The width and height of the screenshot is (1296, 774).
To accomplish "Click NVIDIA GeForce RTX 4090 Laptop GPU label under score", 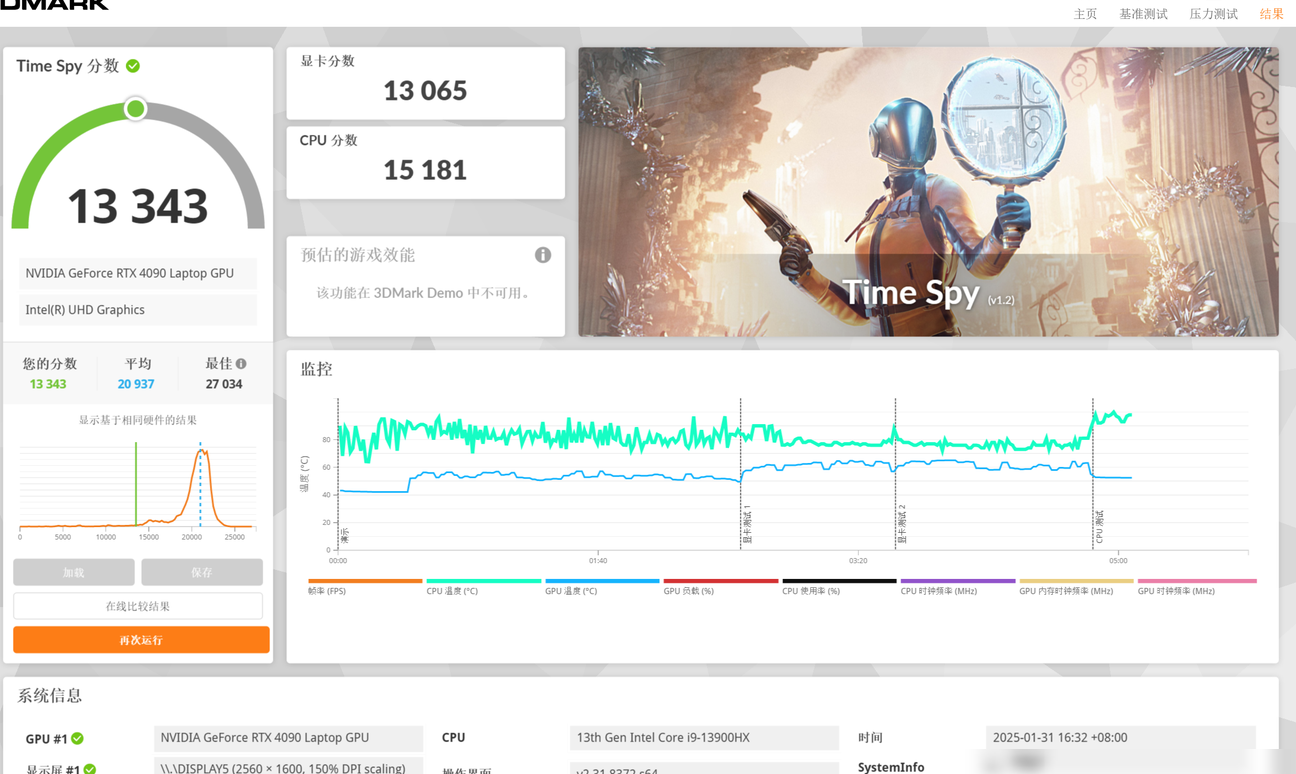I will click(x=138, y=273).
